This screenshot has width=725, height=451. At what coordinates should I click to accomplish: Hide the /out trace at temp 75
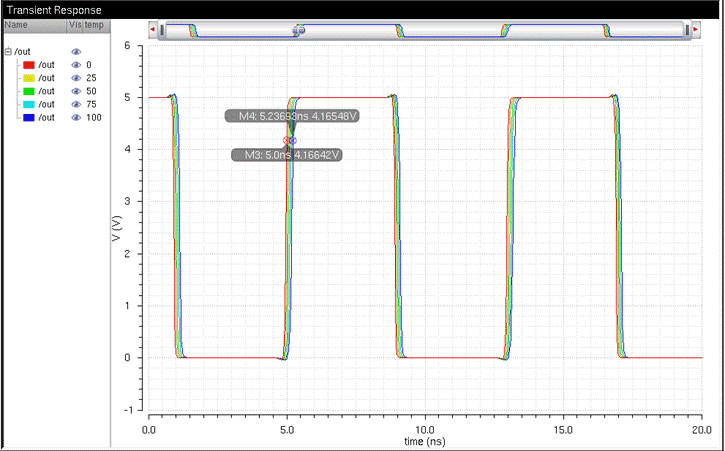tap(76, 105)
